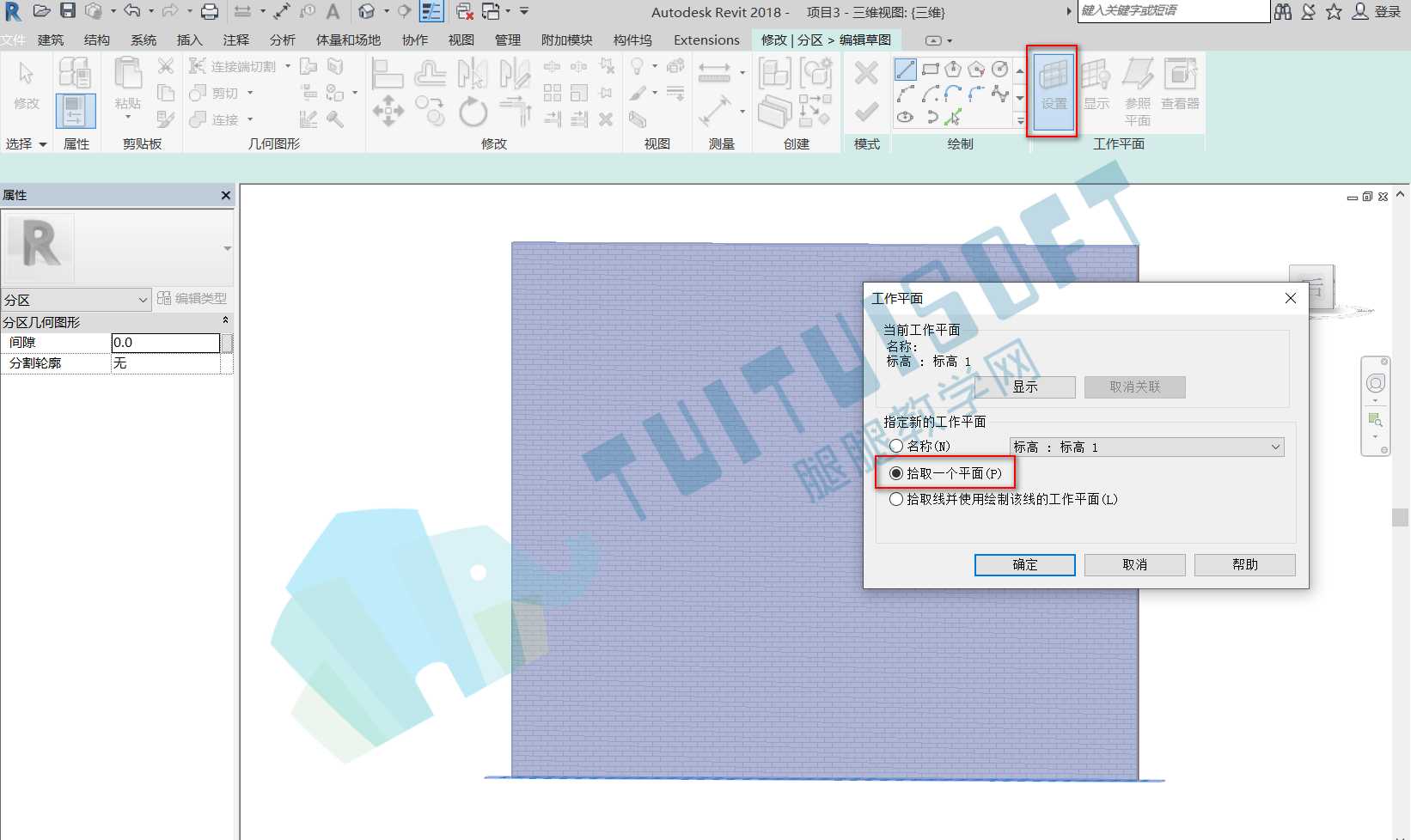The width and height of the screenshot is (1411, 840).
Task: Open the work plane Viewer (查看器)
Action: [1180, 85]
